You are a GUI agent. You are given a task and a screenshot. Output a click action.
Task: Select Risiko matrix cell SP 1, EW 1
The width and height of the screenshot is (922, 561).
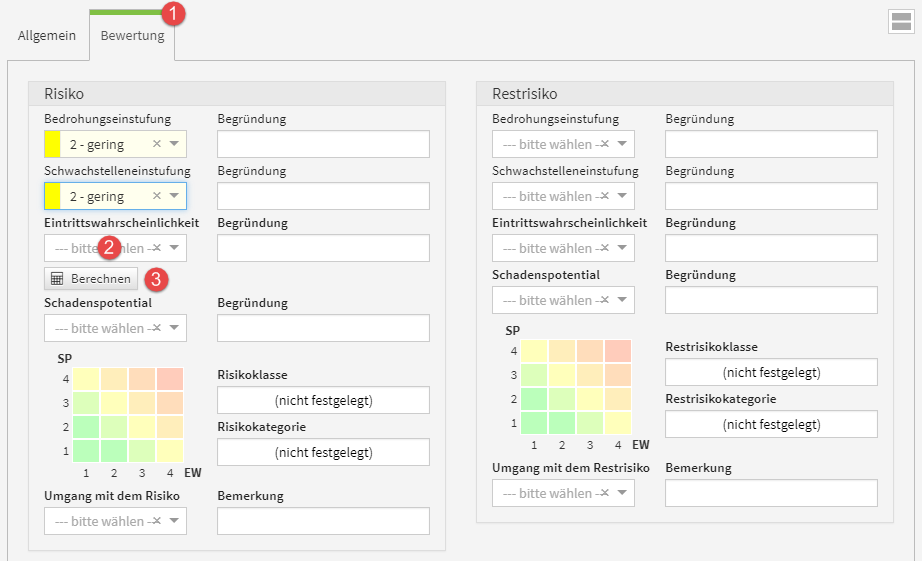pyautogui.click(x=86, y=451)
